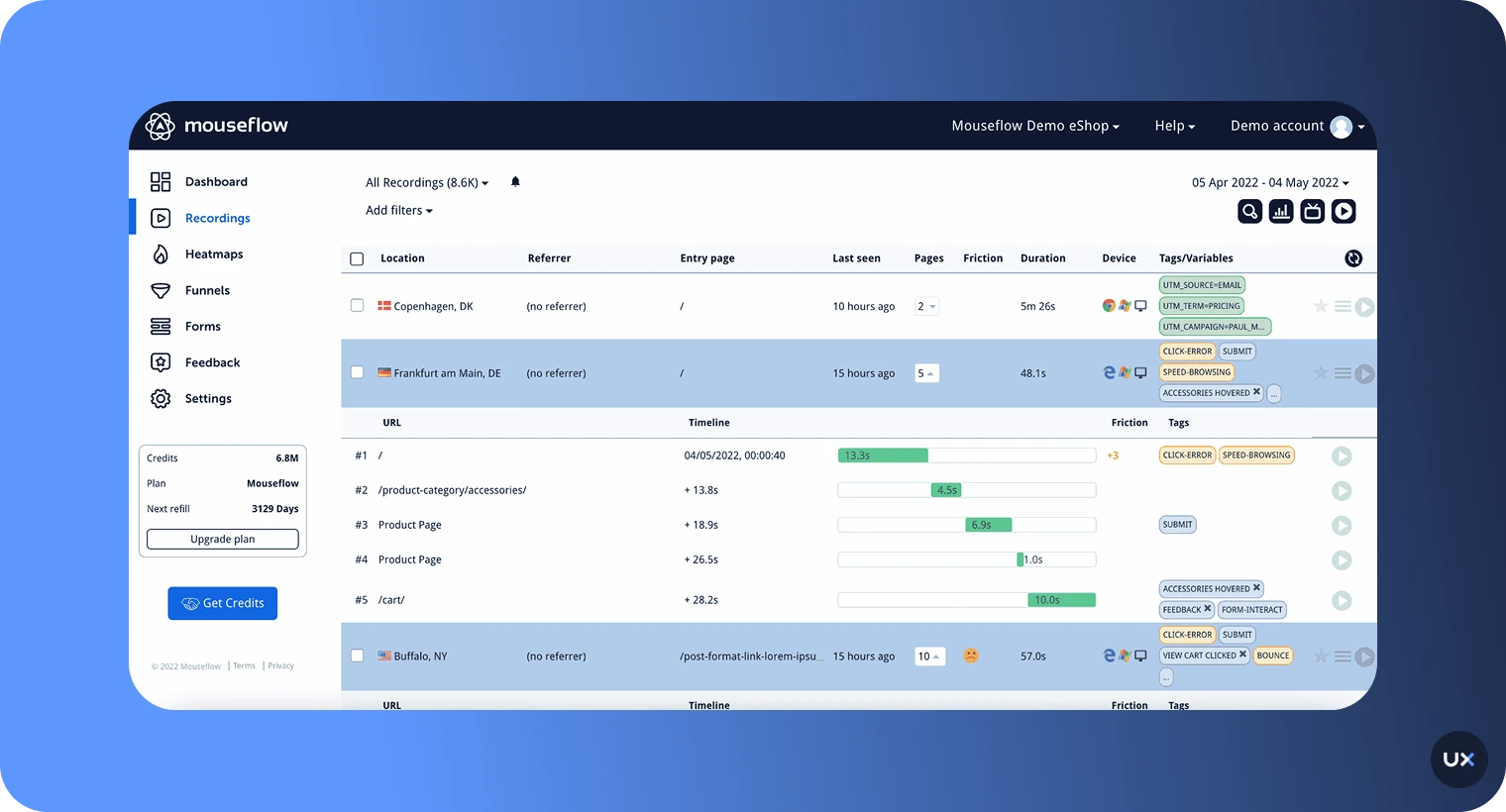Click the Upgrade plan button
Viewport: 1506px width, 812px height.
tap(223, 539)
